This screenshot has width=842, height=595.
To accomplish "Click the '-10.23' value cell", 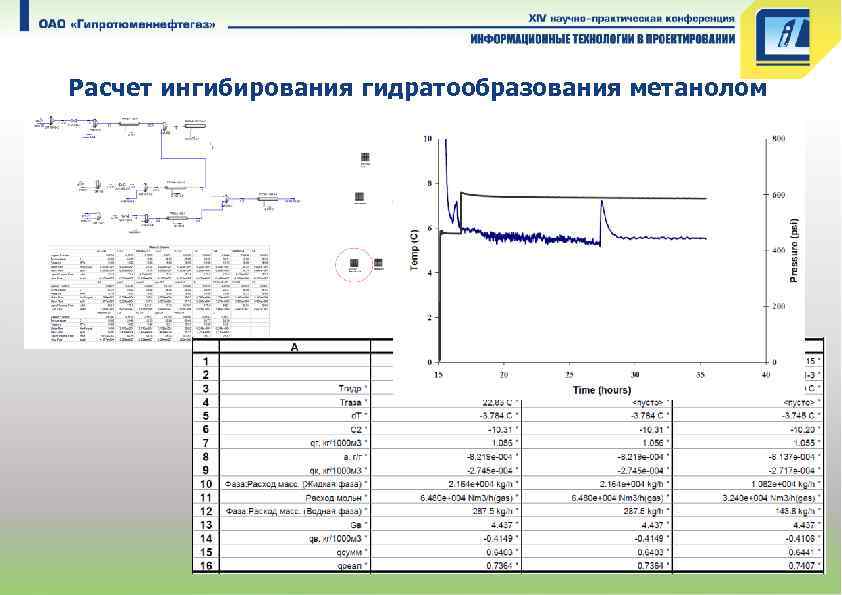I will click(x=749, y=429).
